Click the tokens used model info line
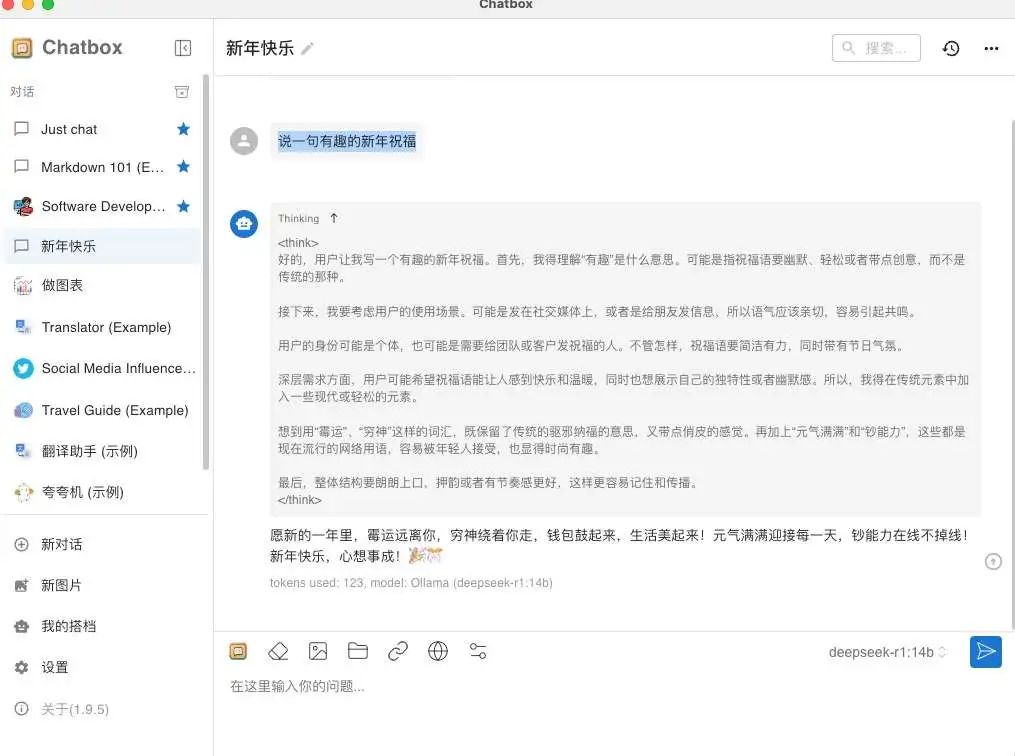This screenshot has height=756, width=1015. [411, 583]
